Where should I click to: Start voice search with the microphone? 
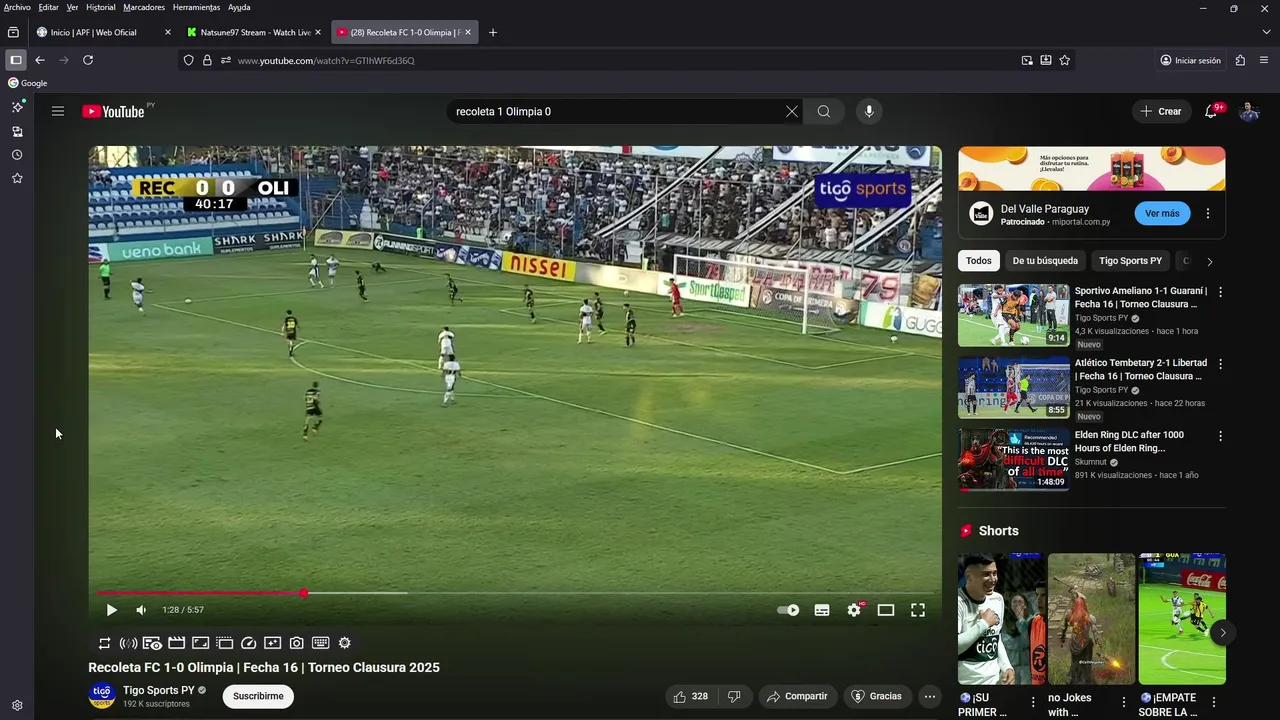(869, 111)
